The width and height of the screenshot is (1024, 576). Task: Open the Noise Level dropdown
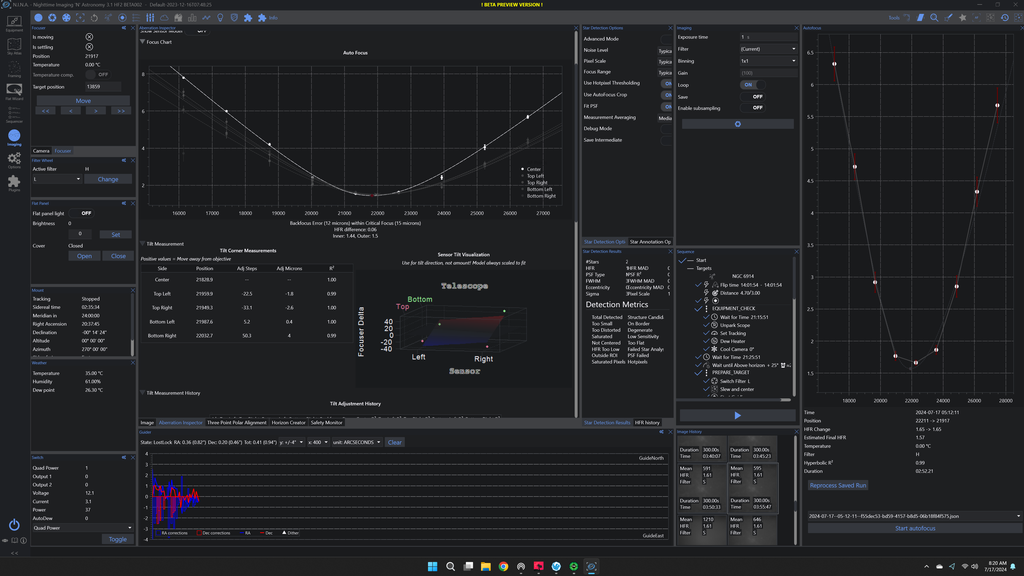pyautogui.click(x=665, y=50)
